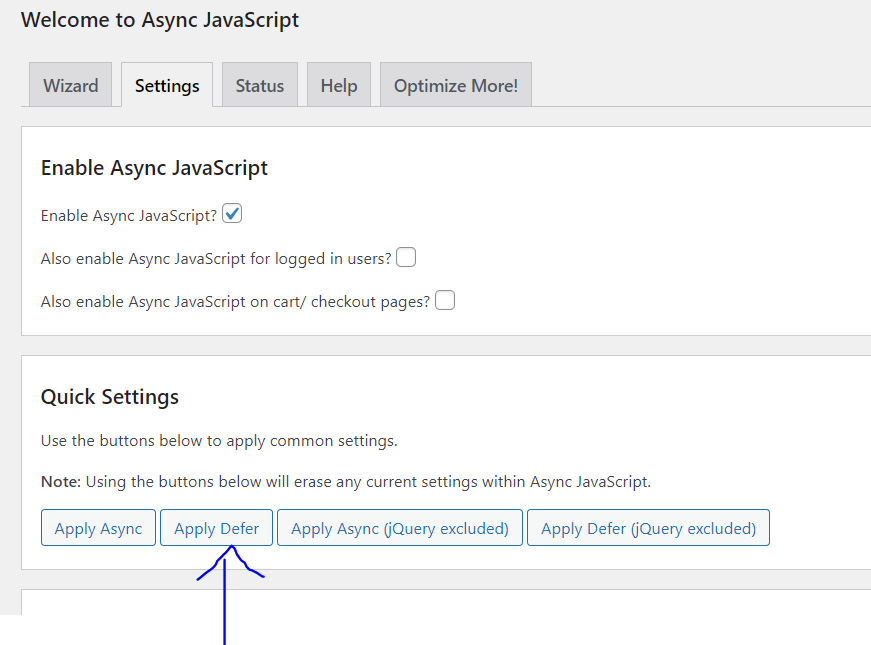
Task: Select 'Also enable Async JavaScript for logged in users?' label
Action: pos(216,259)
